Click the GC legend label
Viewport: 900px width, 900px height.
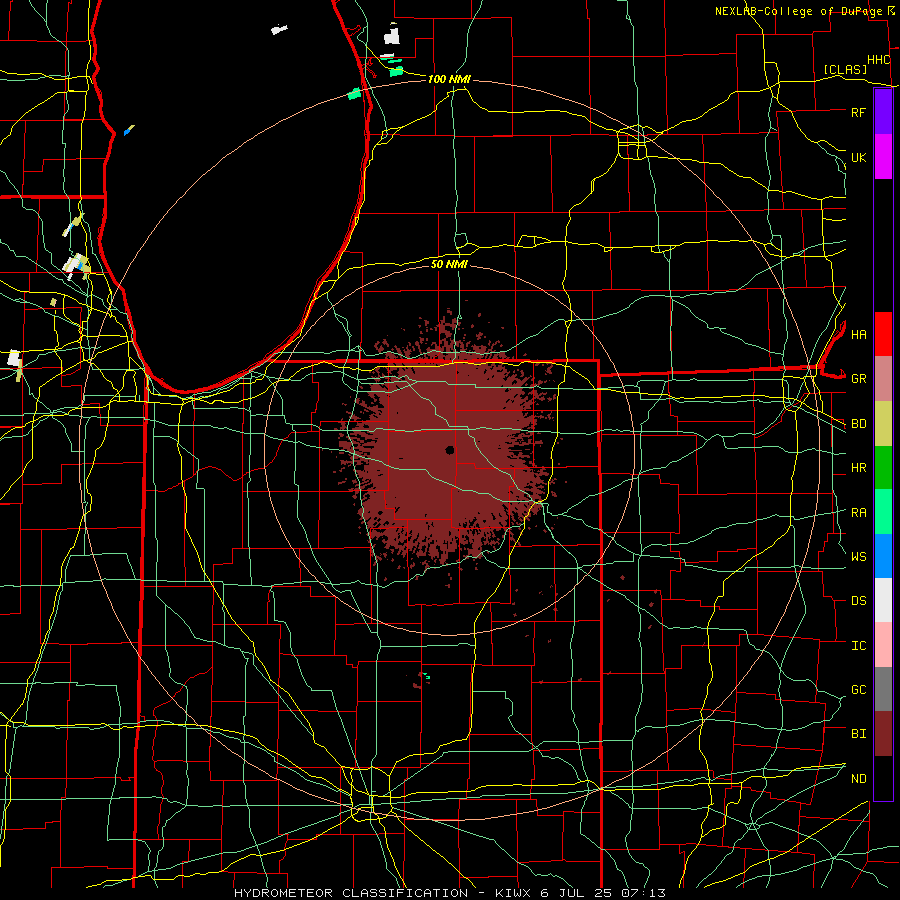858,690
